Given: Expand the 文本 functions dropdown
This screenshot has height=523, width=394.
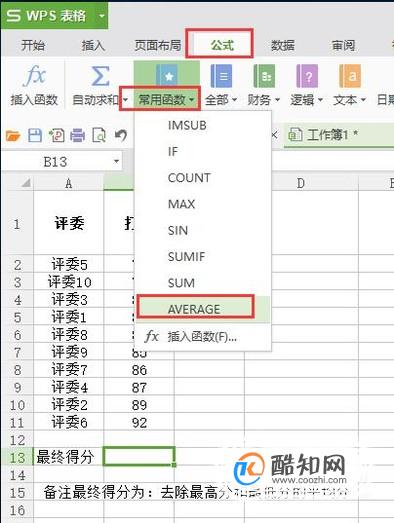Looking at the screenshot, I should (363, 99).
